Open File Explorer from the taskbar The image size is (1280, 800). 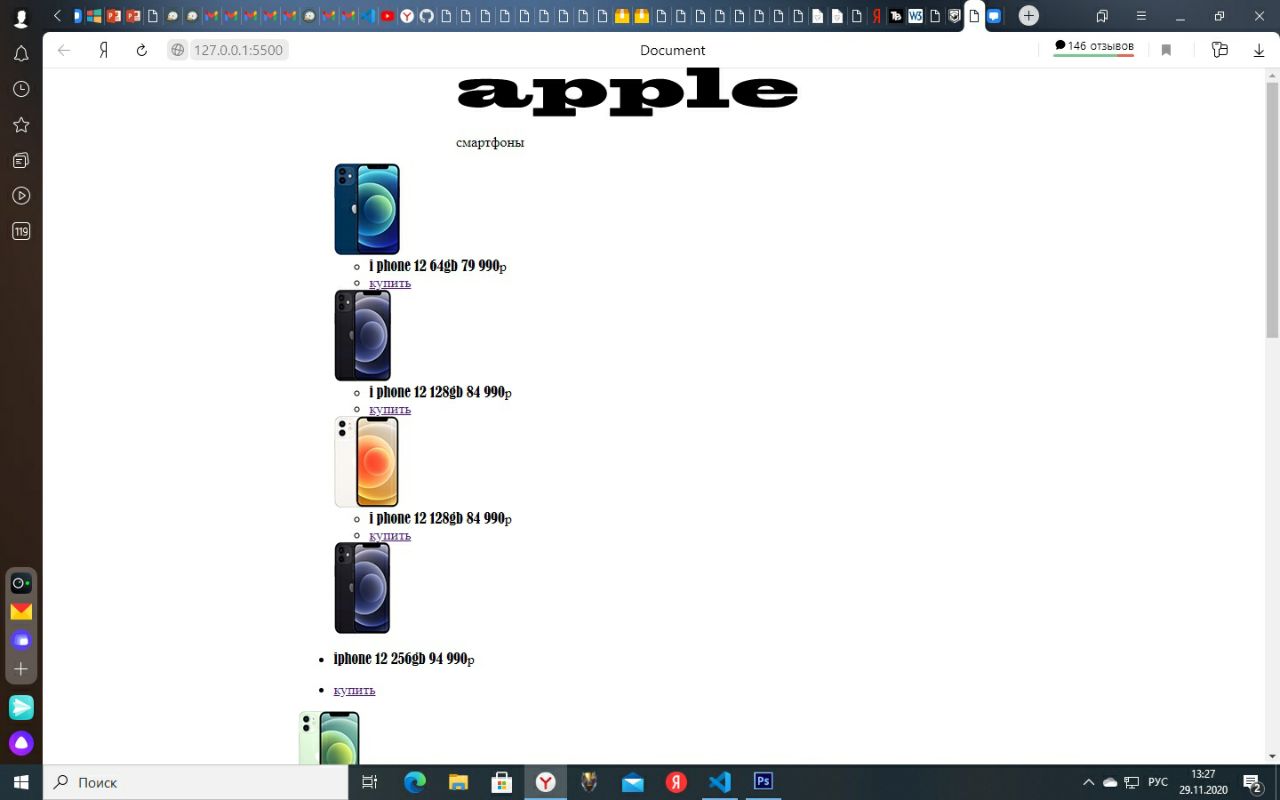(458, 782)
